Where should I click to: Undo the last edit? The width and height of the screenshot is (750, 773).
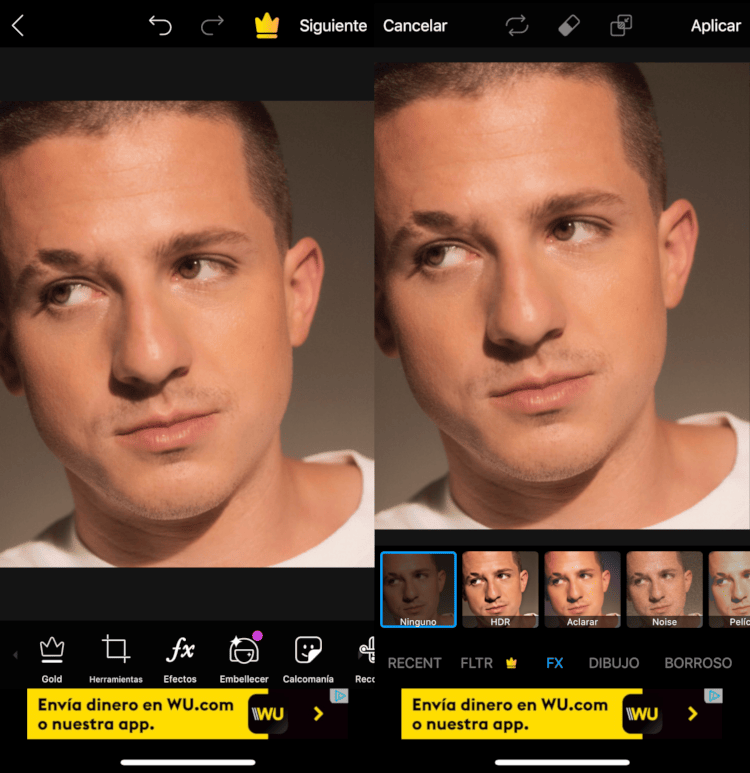pyautogui.click(x=160, y=26)
